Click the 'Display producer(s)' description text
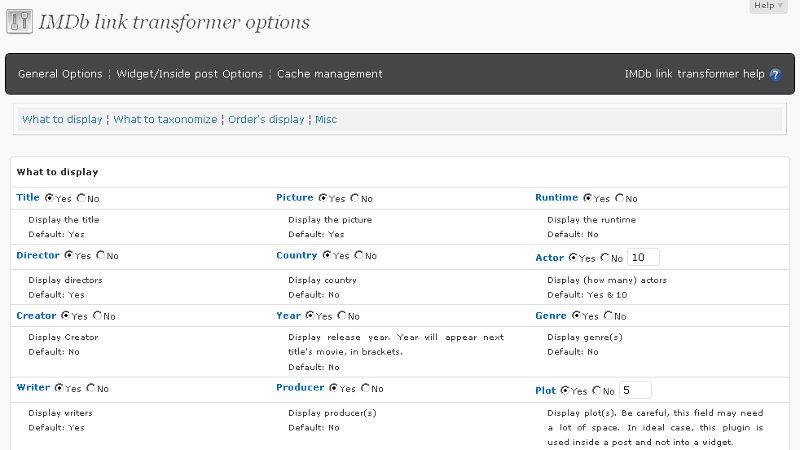 pyautogui.click(x=332, y=413)
